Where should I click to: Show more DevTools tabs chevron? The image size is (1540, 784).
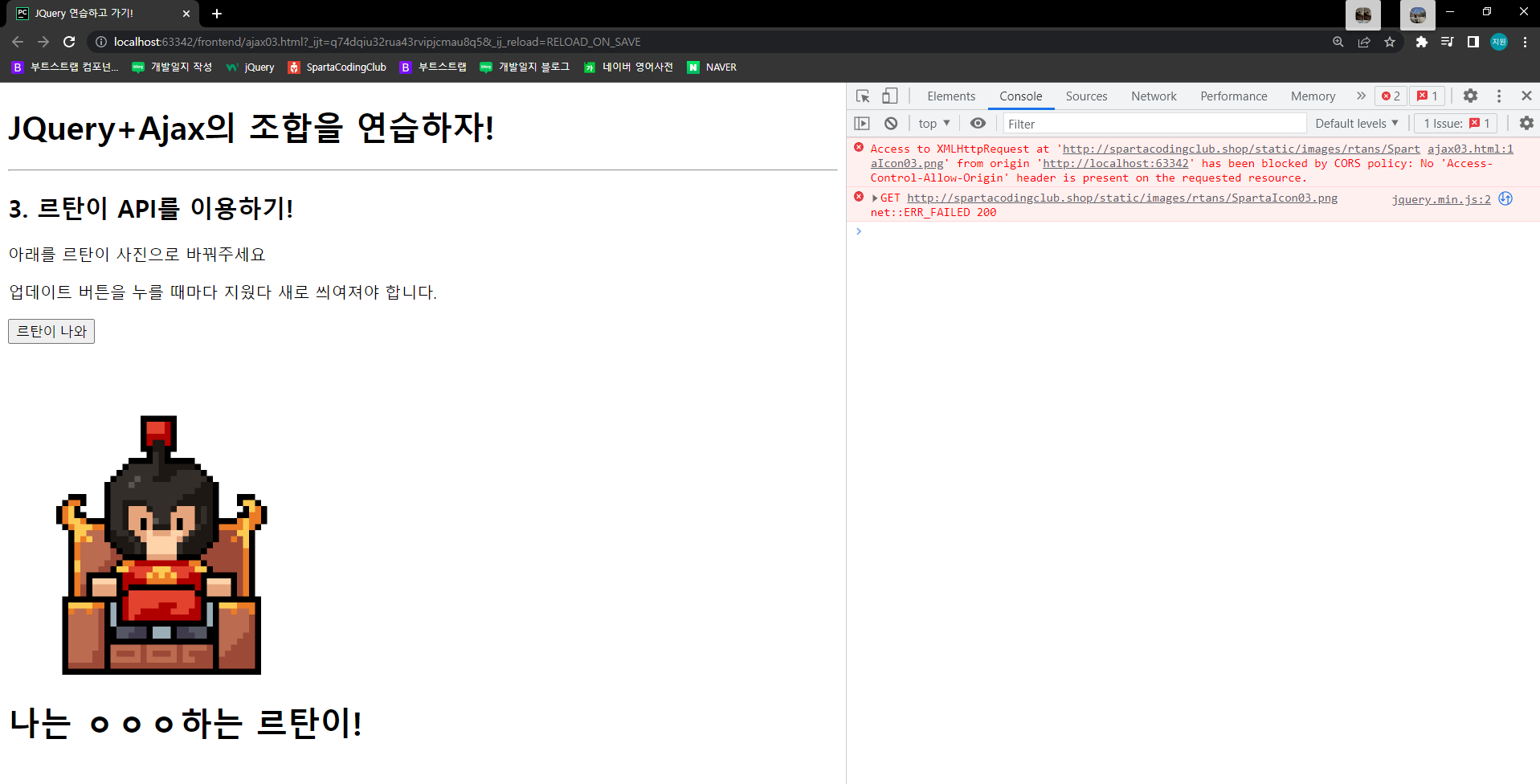pyautogui.click(x=1361, y=96)
